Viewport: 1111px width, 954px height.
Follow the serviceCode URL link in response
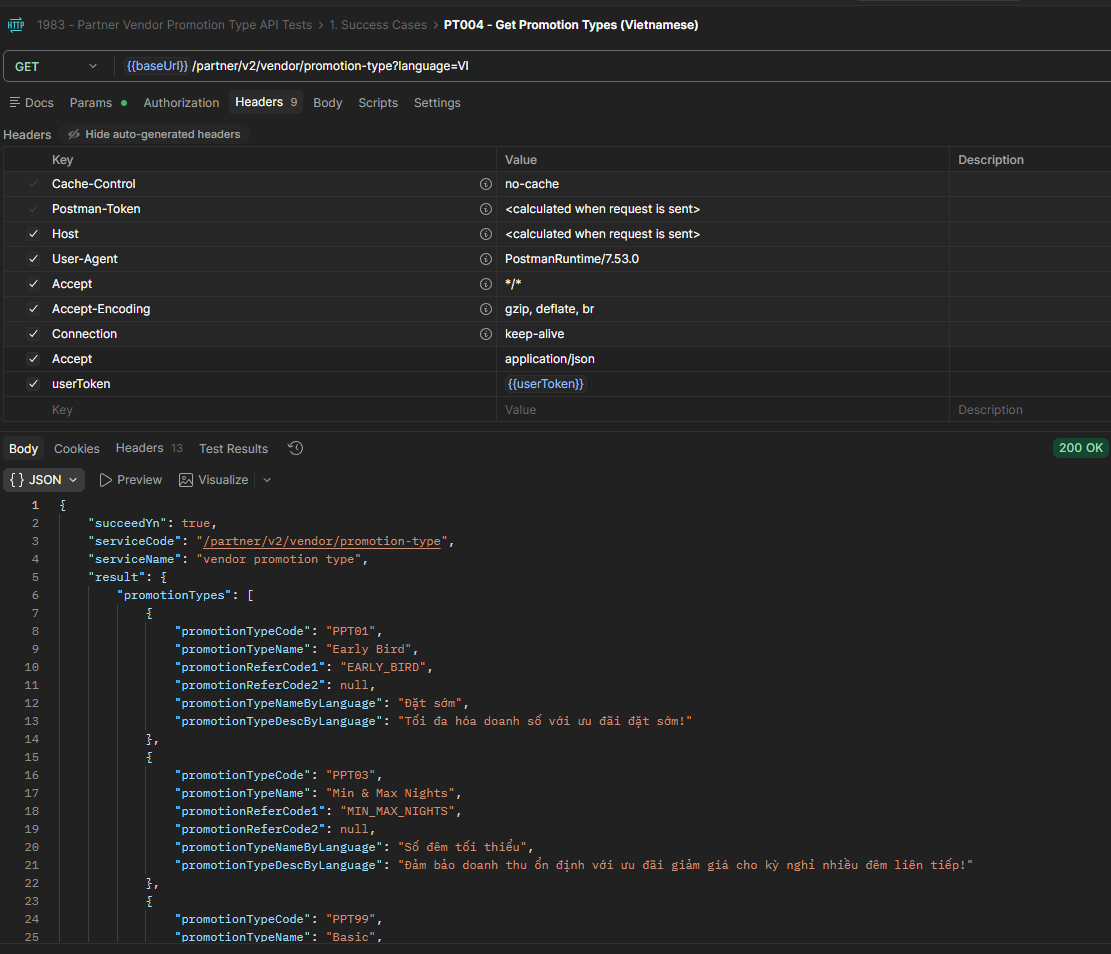coord(322,541)
